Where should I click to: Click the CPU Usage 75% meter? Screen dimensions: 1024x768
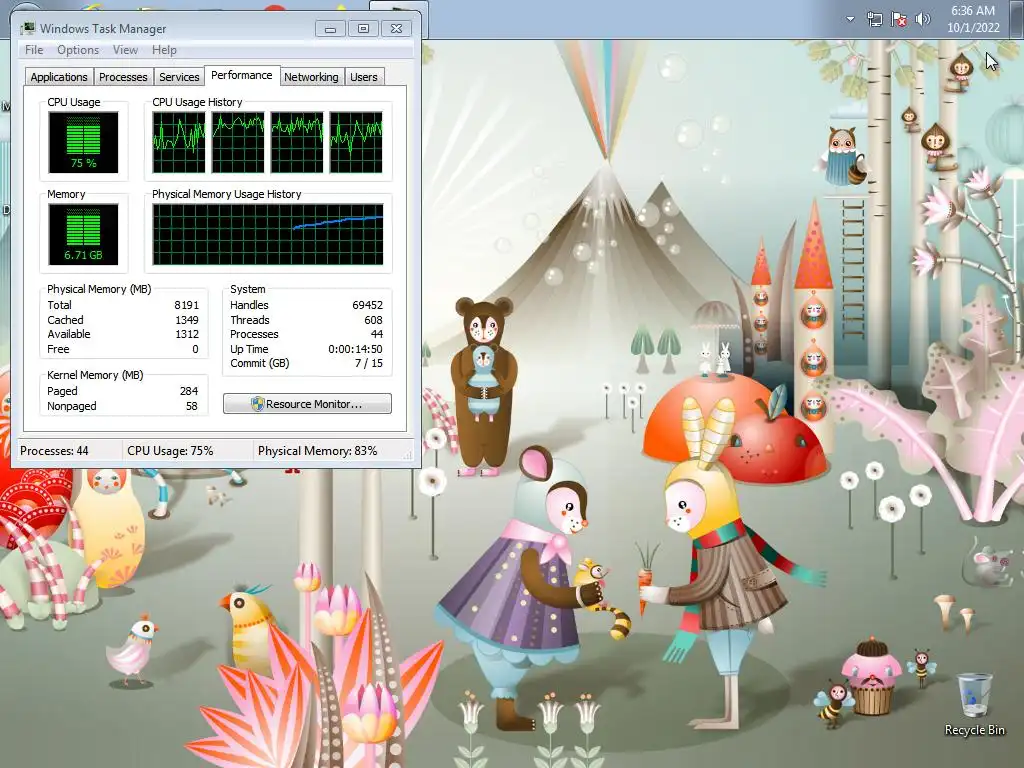[x=83, y=142]
